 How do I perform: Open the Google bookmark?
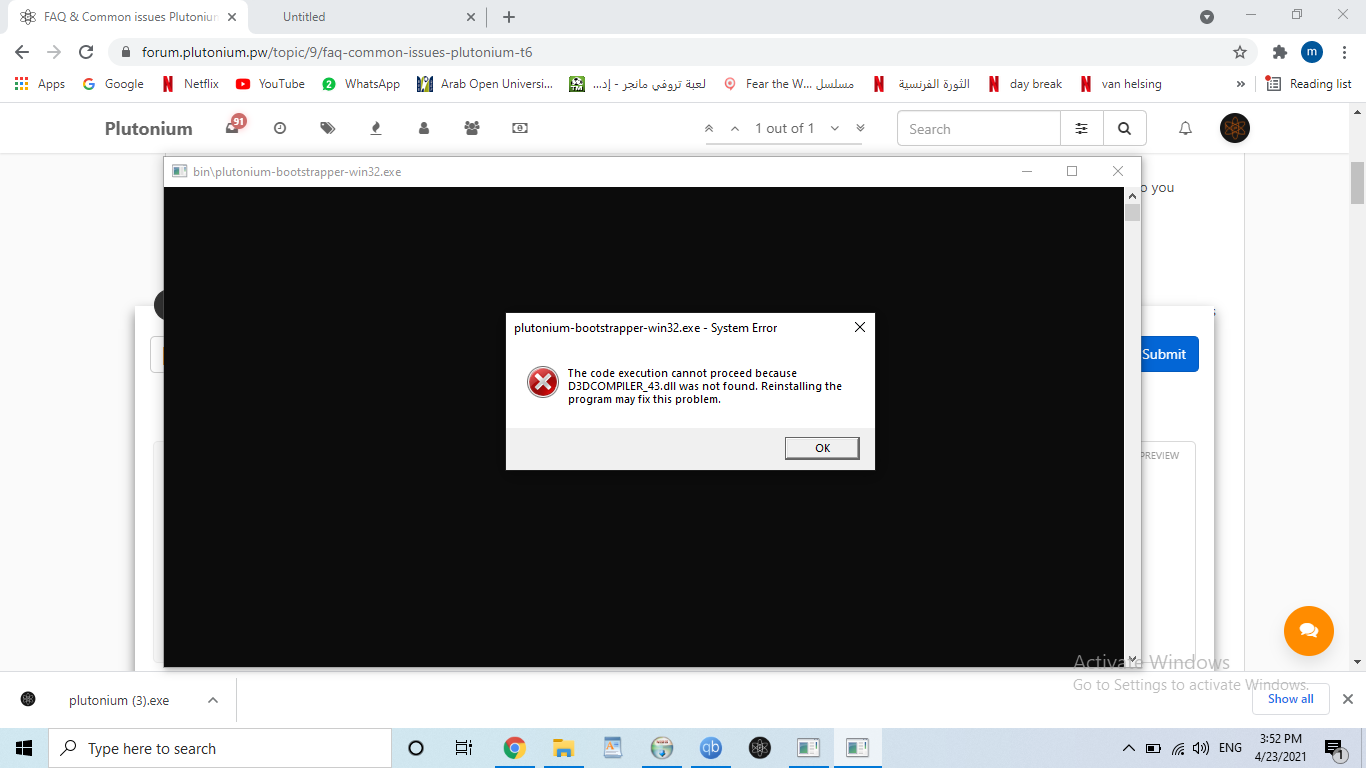pyautogui.click(x=113, y=84)
